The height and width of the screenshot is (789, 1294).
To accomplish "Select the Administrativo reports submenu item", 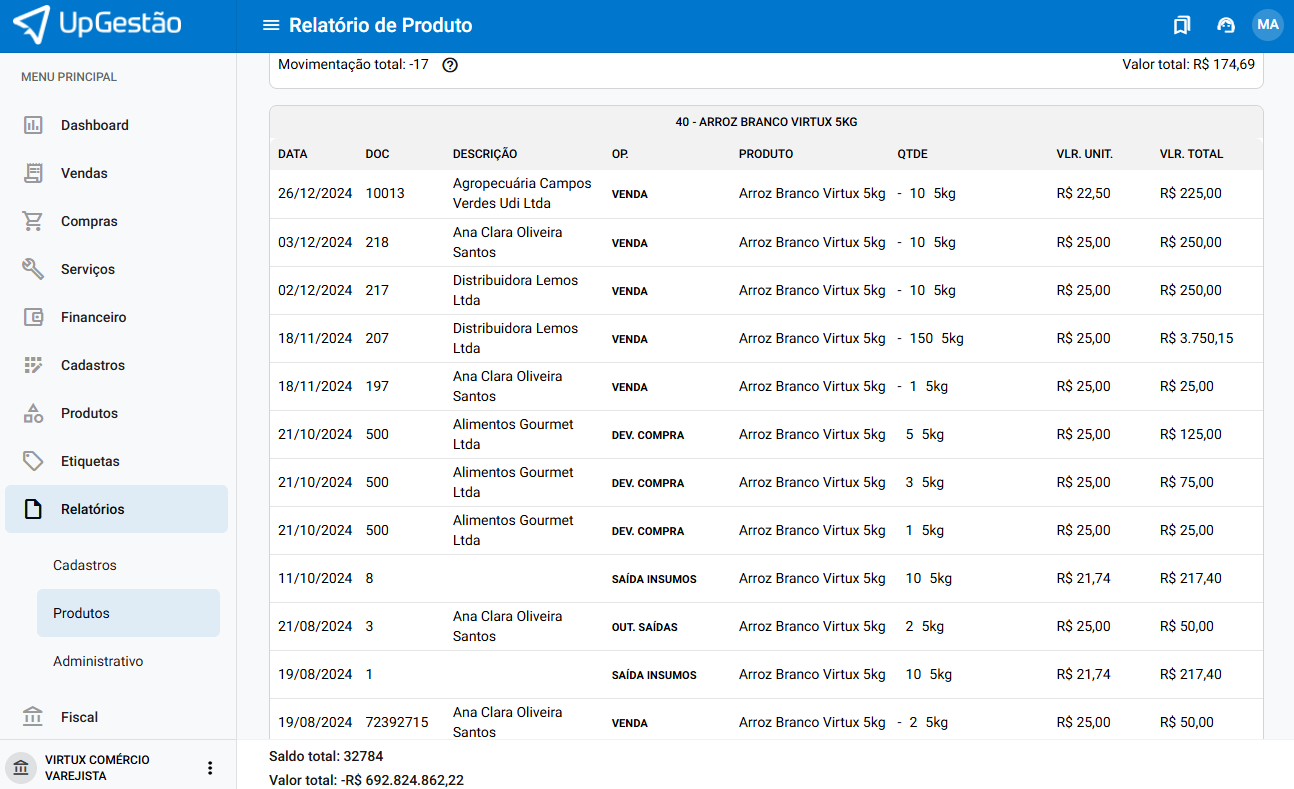I will tap(98, 661).
